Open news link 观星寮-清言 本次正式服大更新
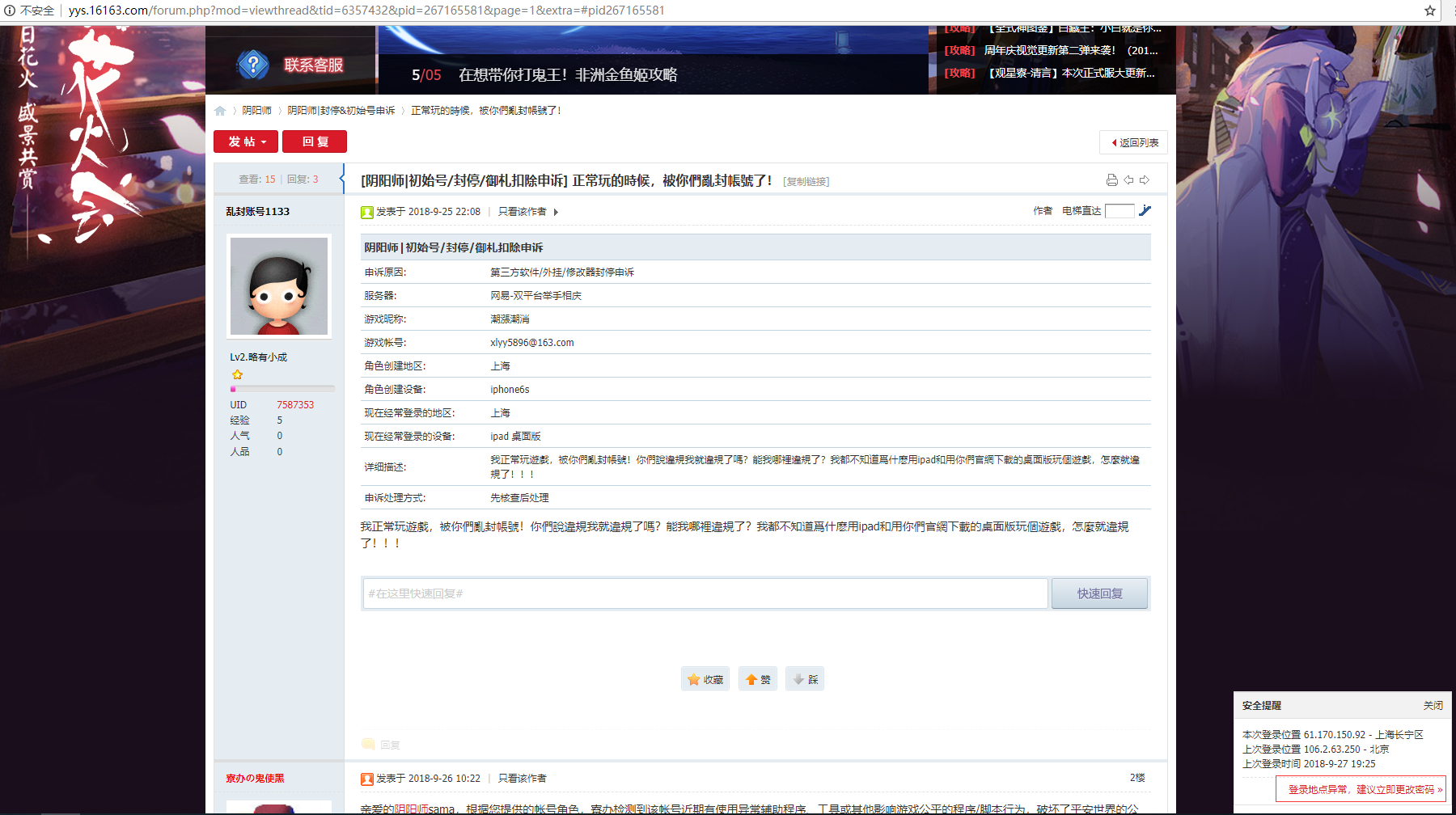Viewport: 1456px width, 815px height. 1071,73
